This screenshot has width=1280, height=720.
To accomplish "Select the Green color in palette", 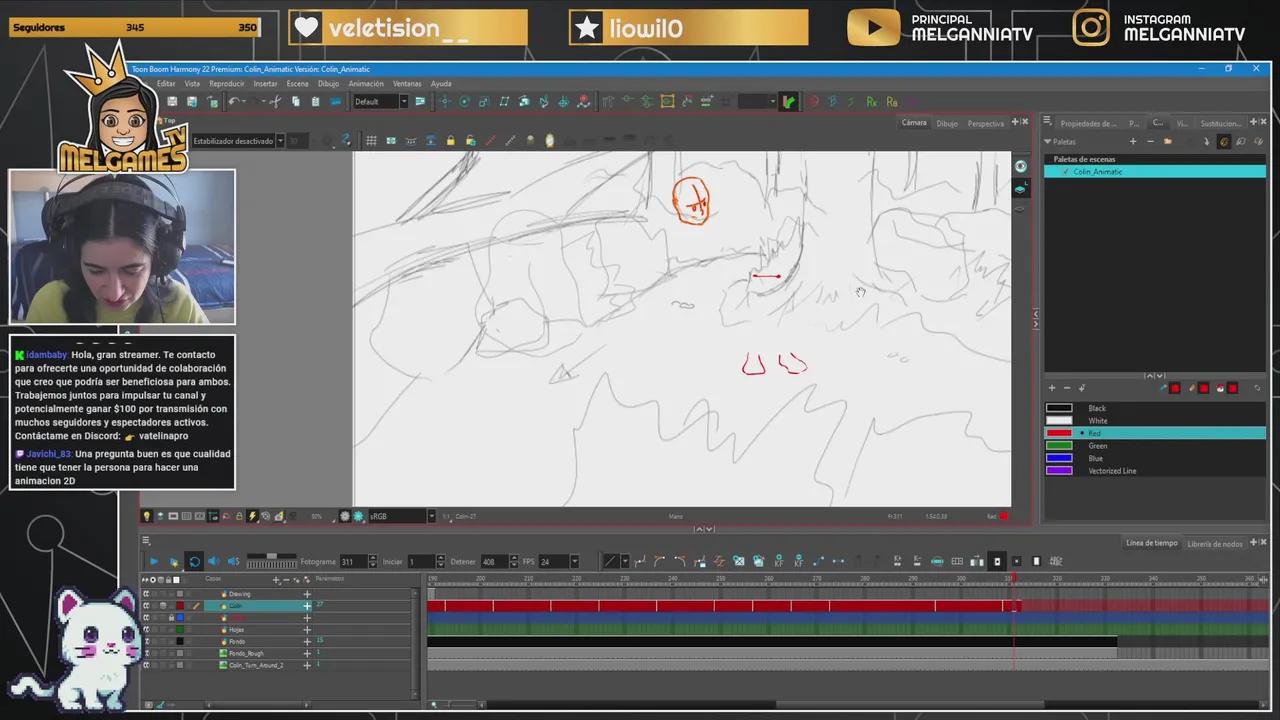I will [1059, 446].
